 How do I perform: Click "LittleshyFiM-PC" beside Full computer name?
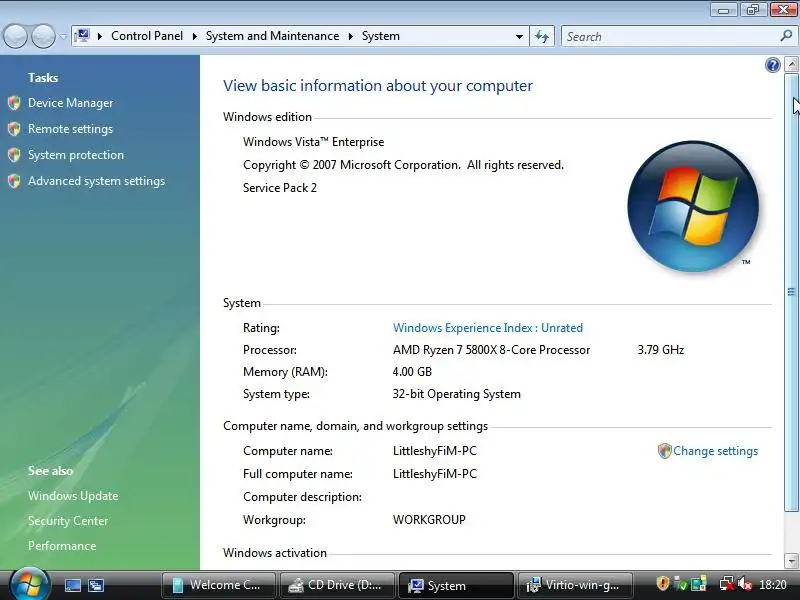[435, 474]
